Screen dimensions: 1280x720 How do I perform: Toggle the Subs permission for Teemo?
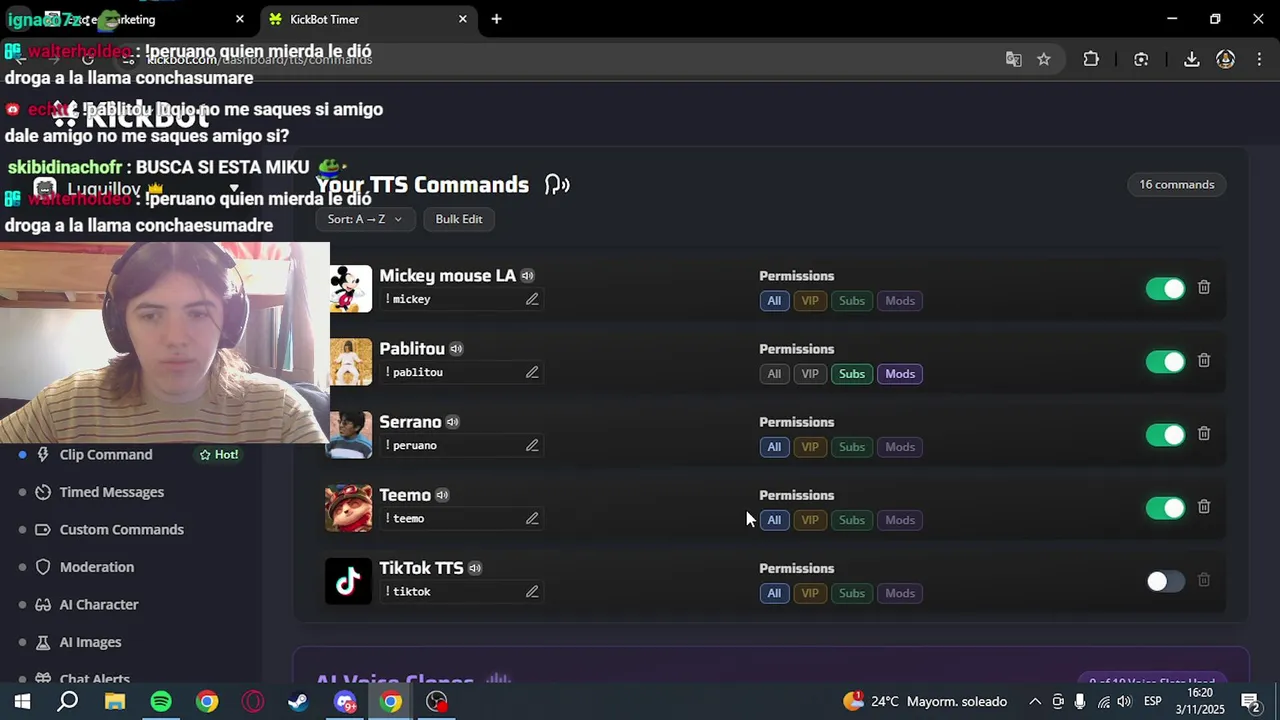pos(852,520)
